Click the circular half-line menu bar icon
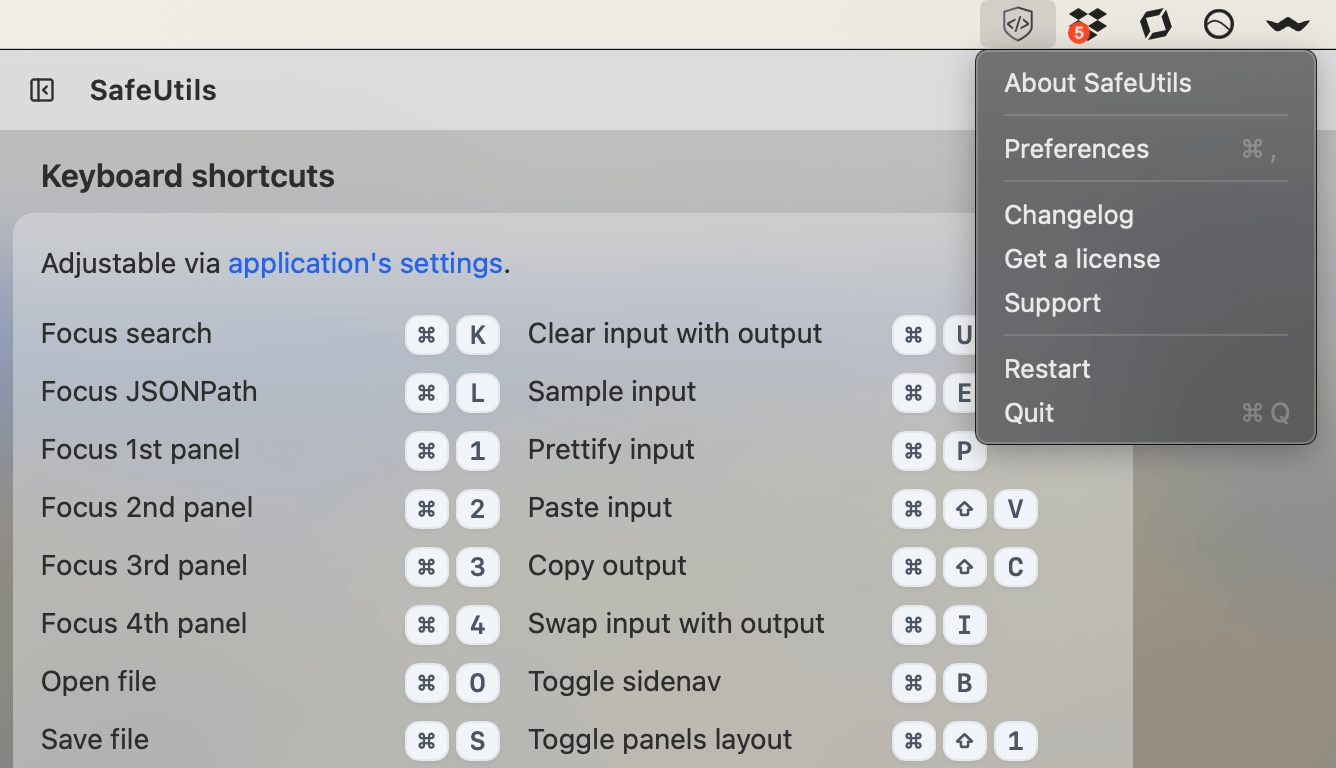Screen dimensions: 1336x768 point(1218,24)
